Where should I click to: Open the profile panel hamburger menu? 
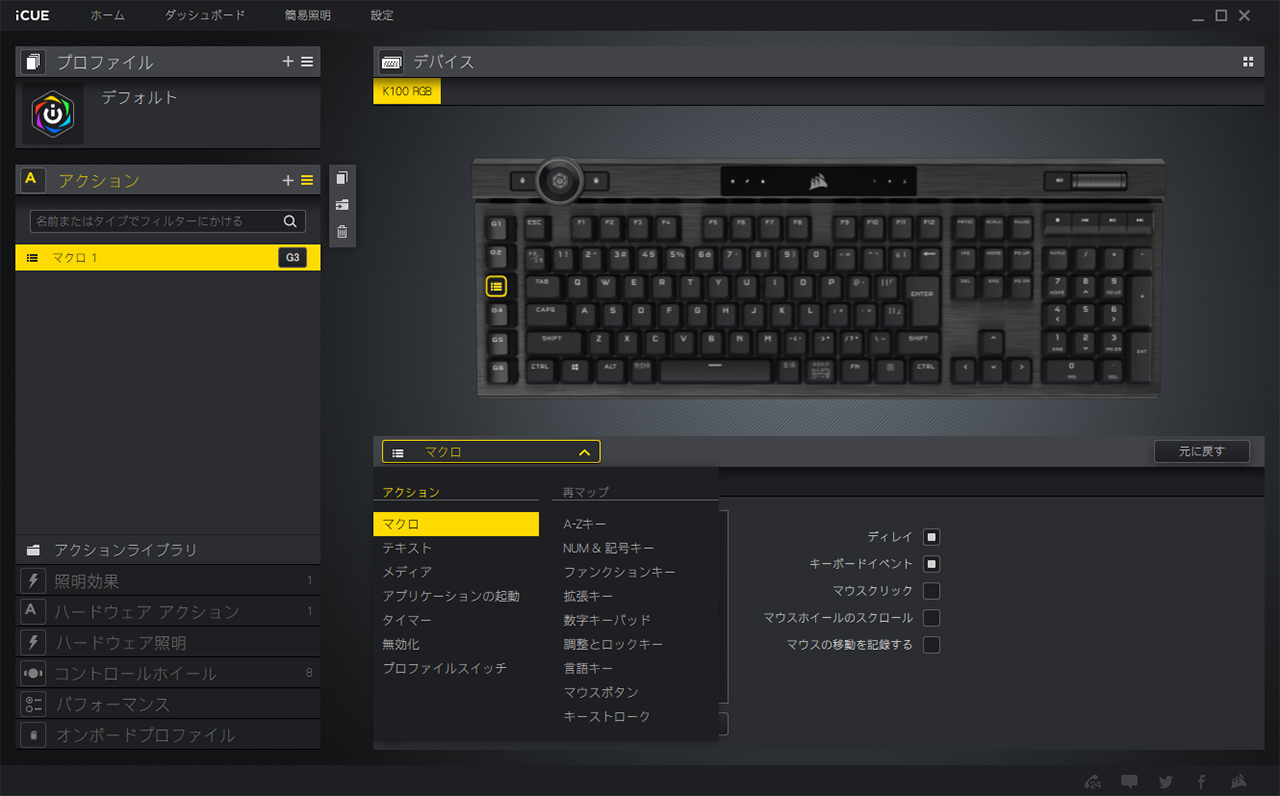307,62
